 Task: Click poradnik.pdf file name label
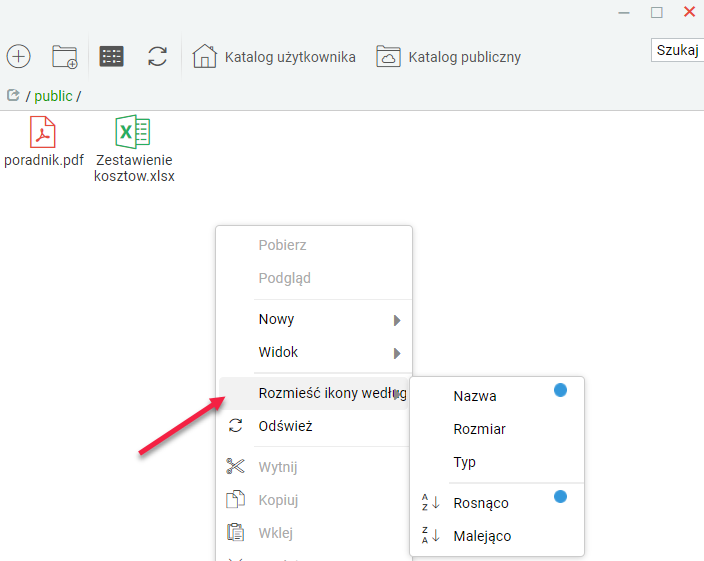44,160
